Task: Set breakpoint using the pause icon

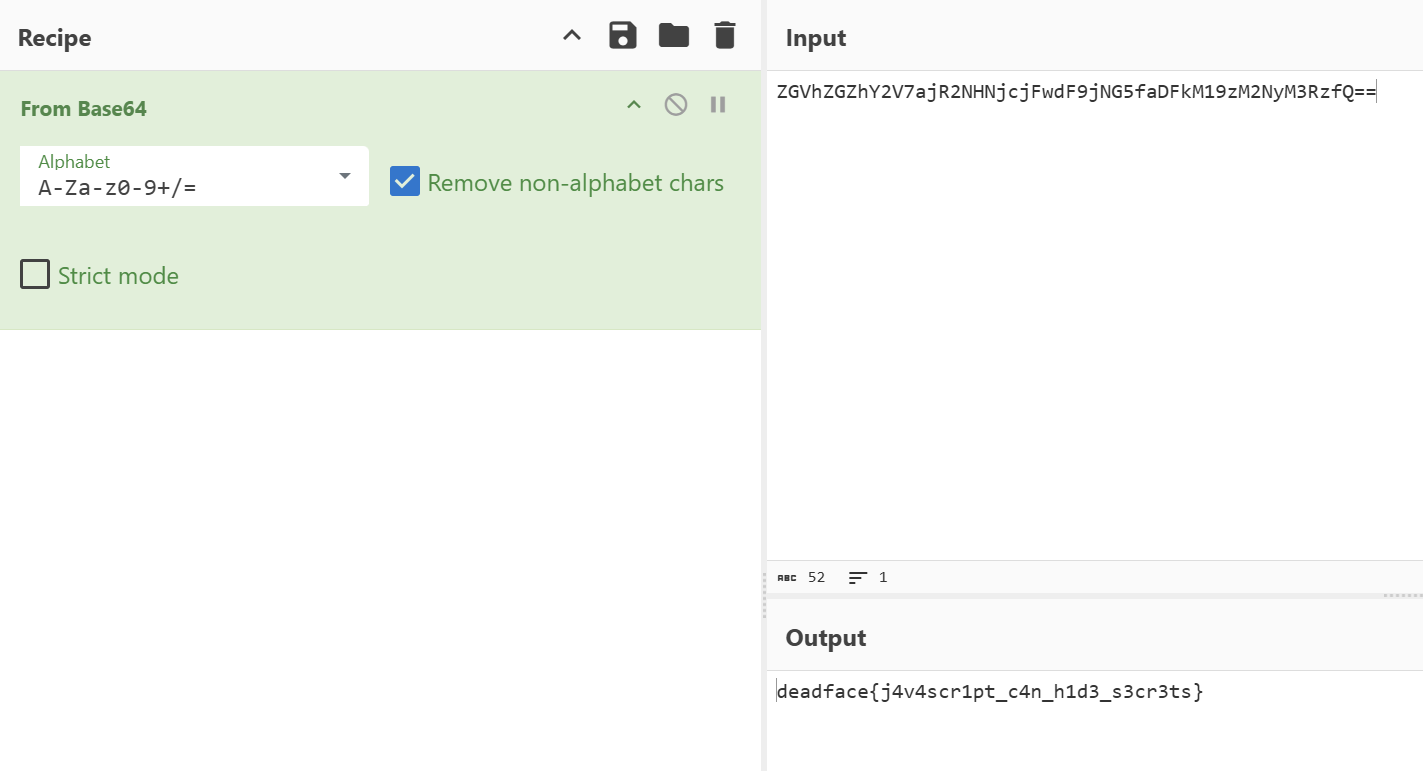Action: [x=718, y=105]
